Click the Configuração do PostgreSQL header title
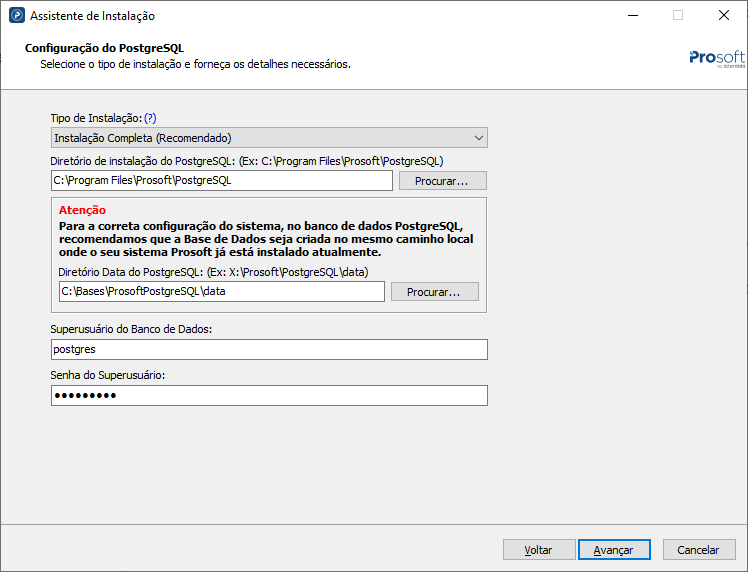The width and height of the screenshot is (748, 572). (104, 48)
